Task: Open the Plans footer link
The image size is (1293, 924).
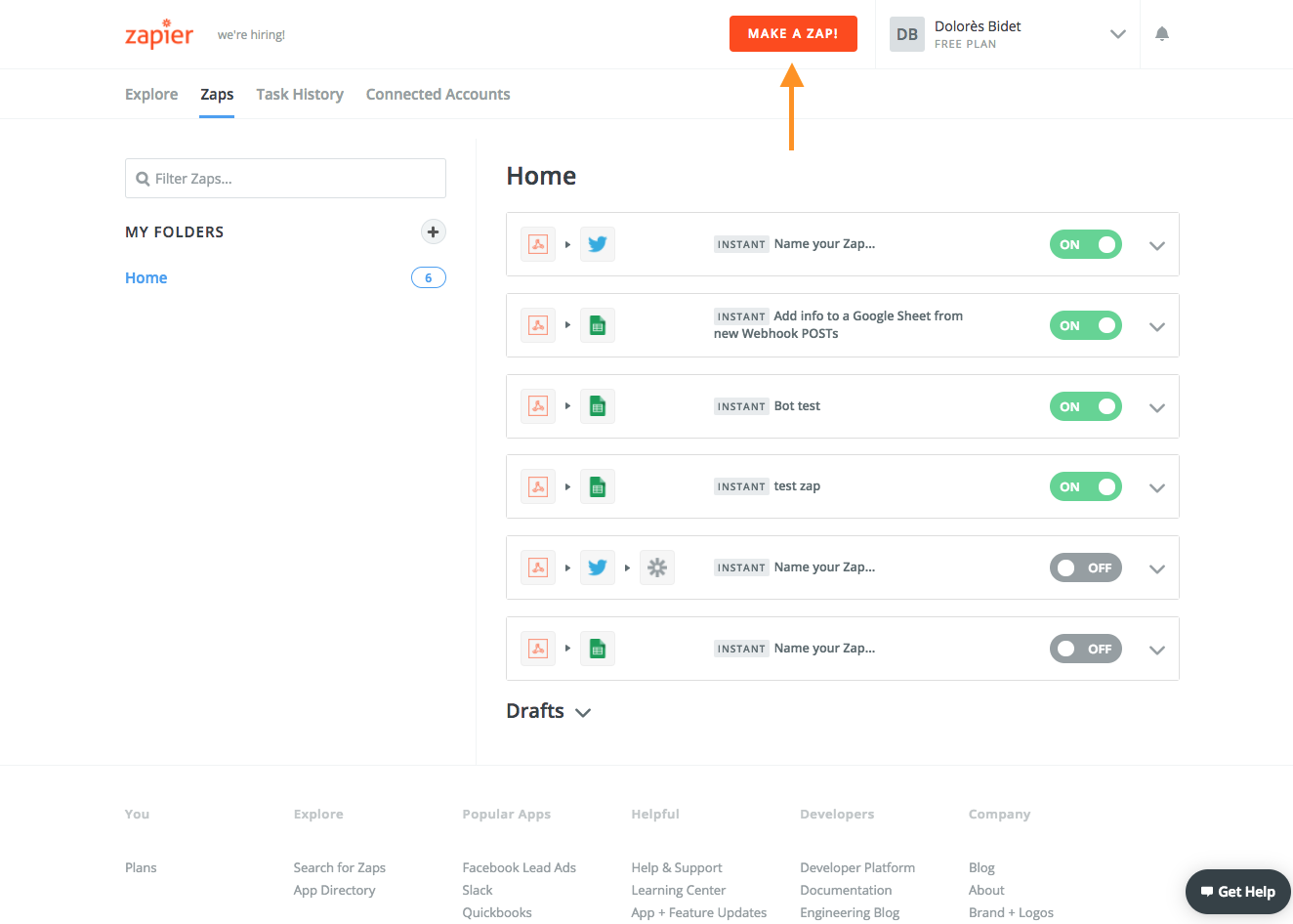Action: point(141,867)
